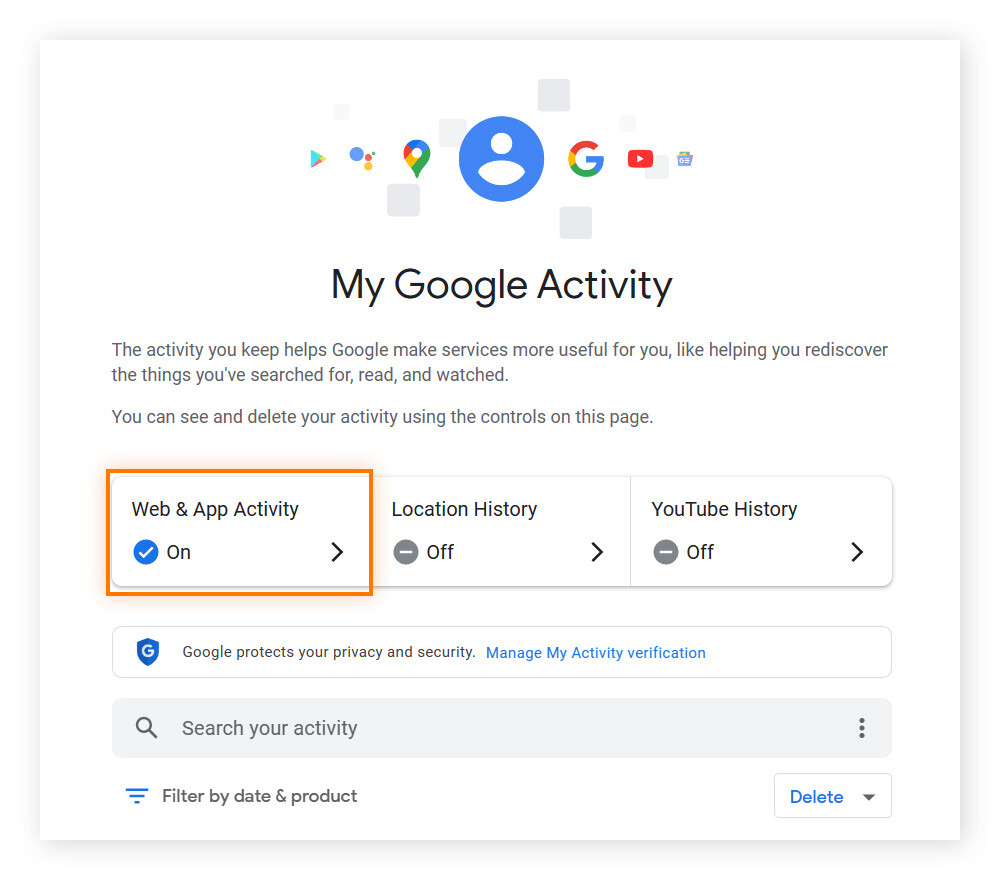
Task: Click the Google G logo icon
Action: [x=586, y=158]
